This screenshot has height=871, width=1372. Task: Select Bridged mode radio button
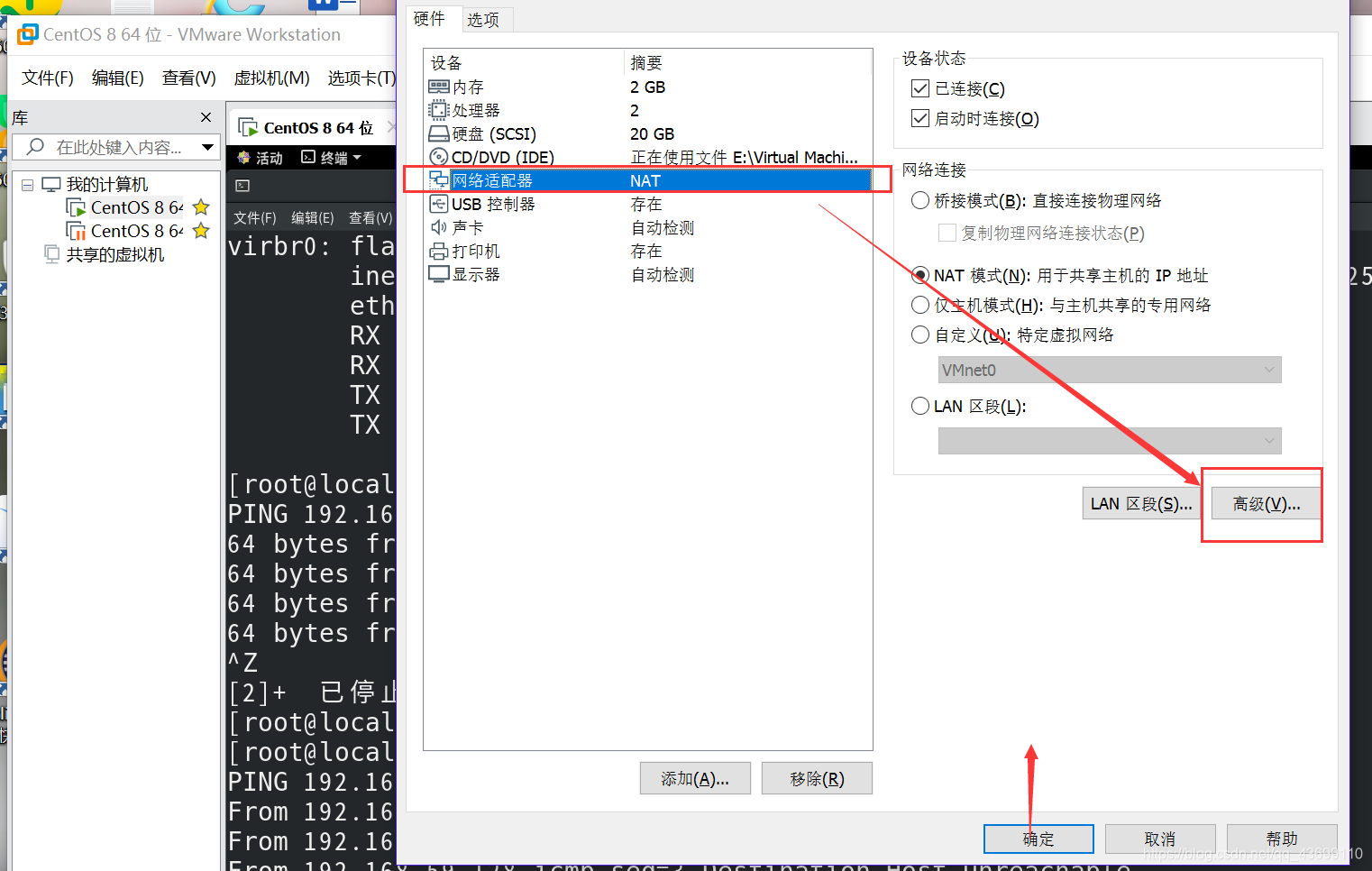point(920,200)
